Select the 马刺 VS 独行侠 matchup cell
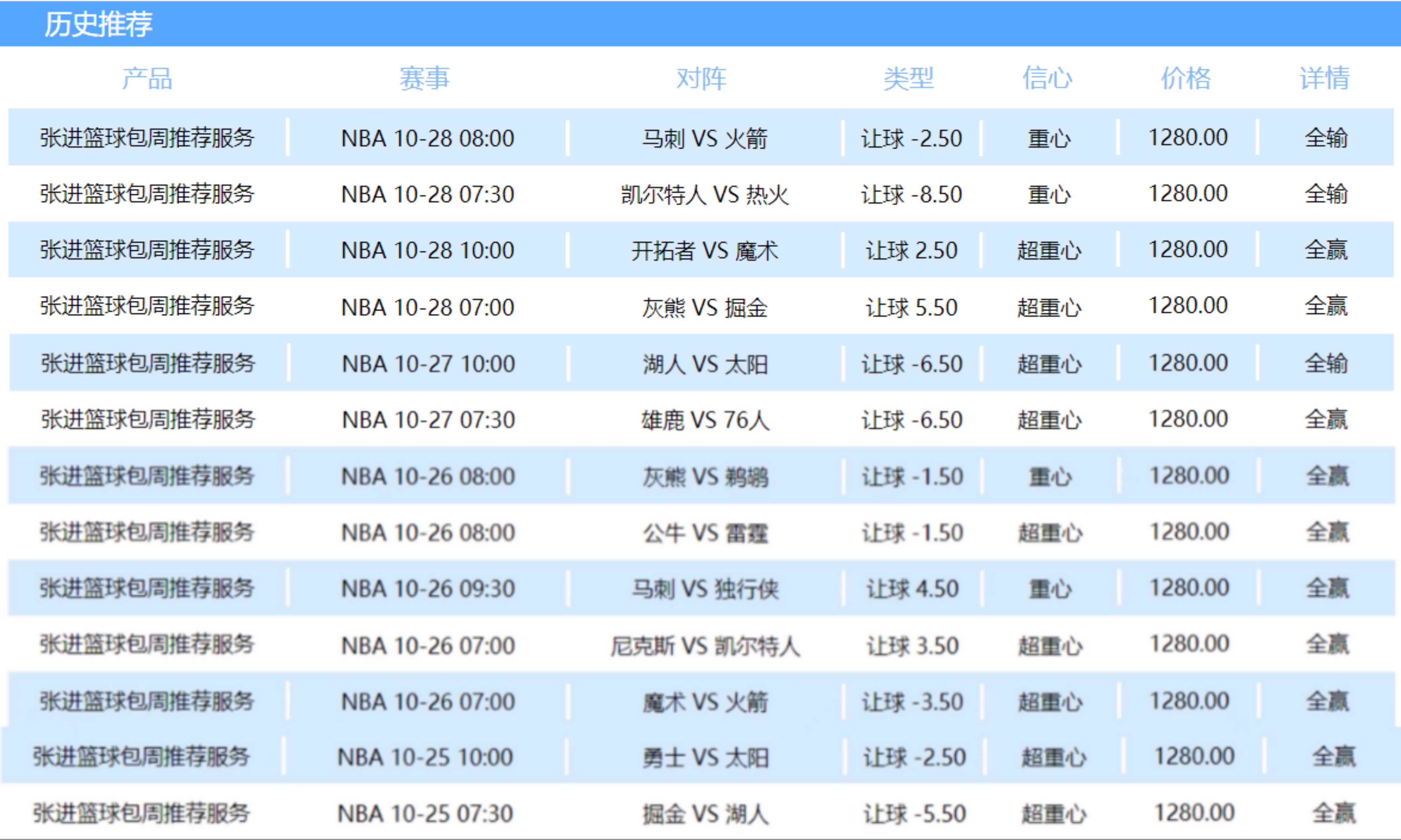 click(x=705, y=589)
